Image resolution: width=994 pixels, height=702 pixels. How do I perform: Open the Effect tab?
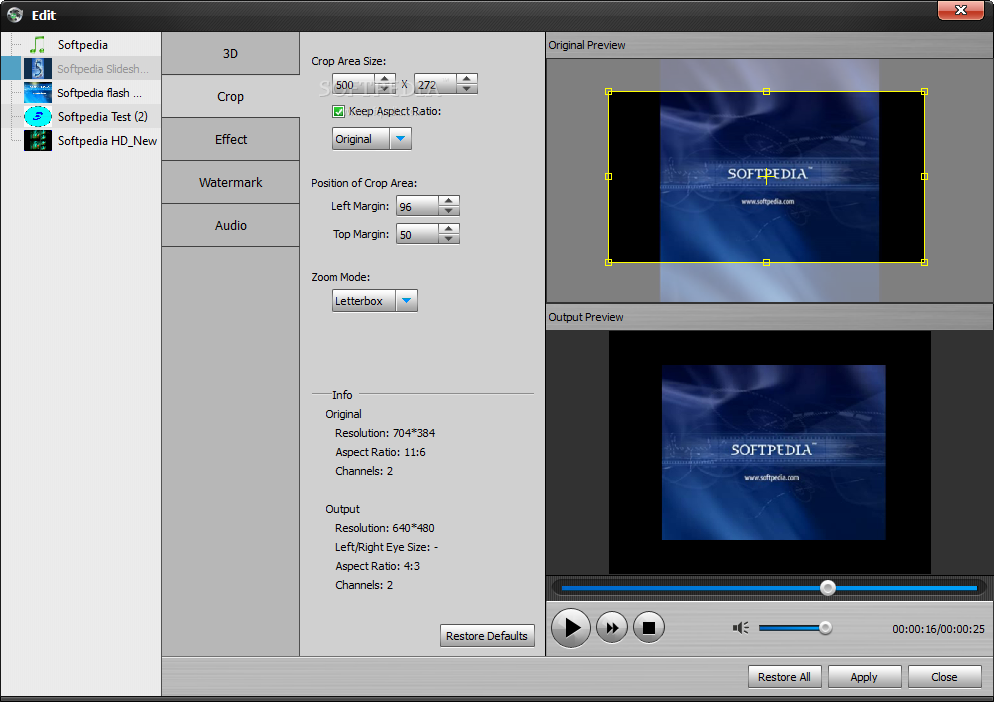[x=231, y=140]
